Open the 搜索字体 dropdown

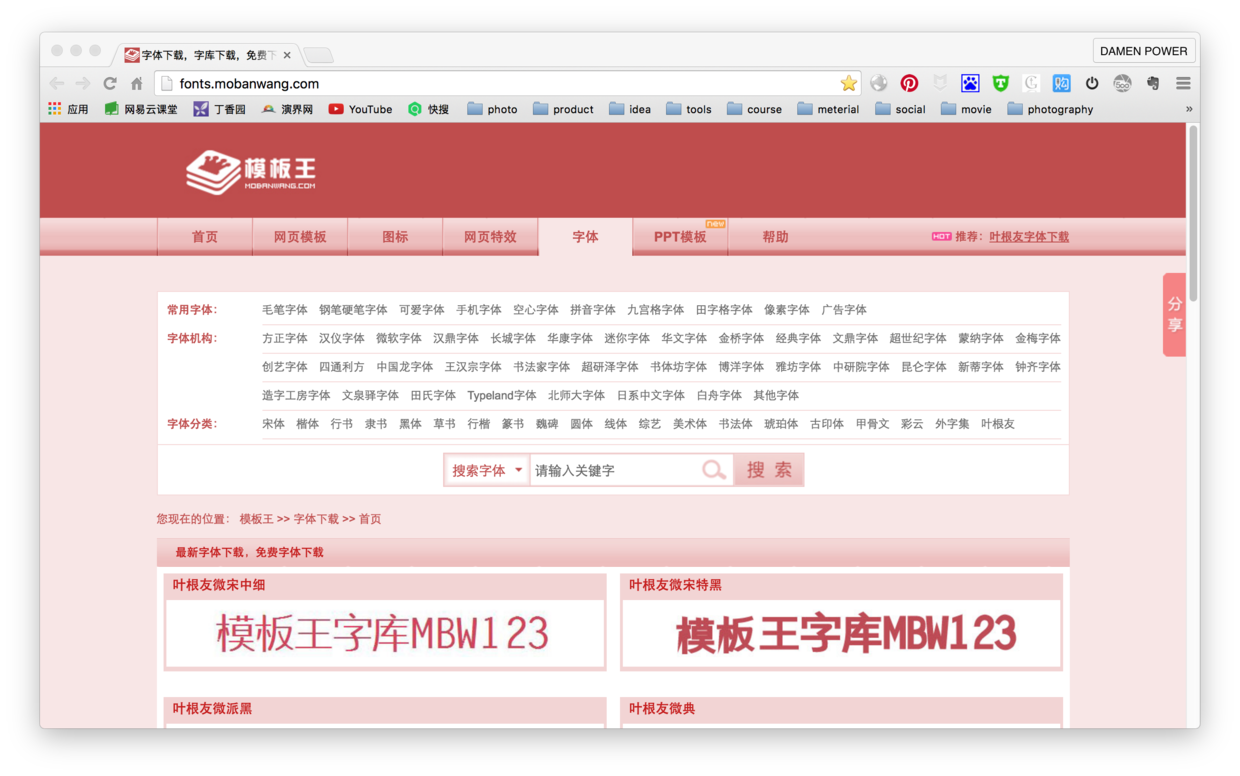click(x=487, y=470)
